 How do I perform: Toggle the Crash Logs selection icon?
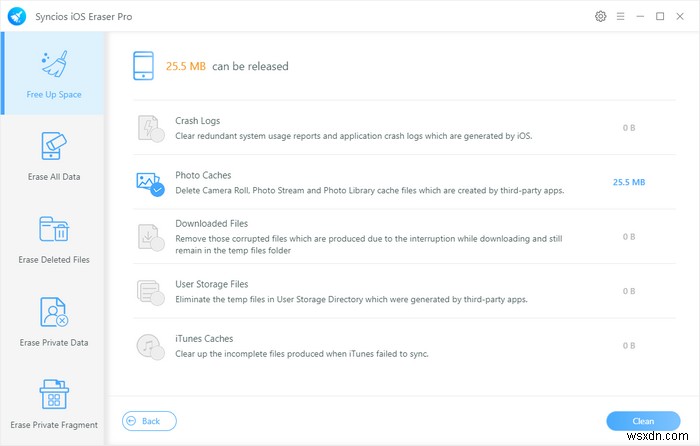pos(150,129)
